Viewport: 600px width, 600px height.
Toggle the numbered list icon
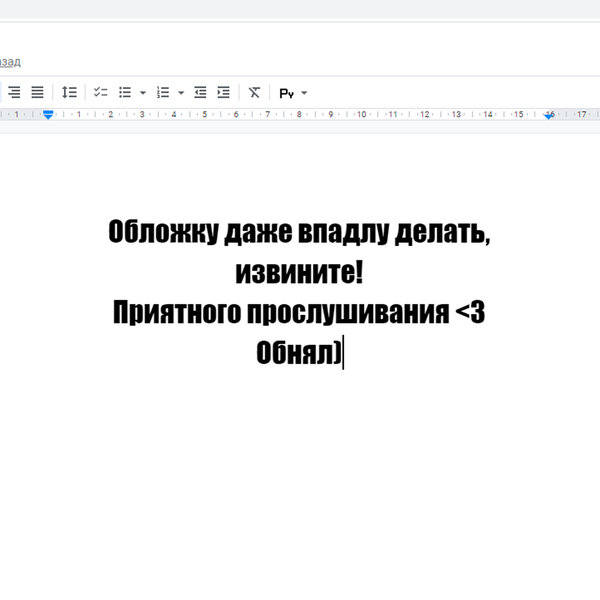(163, 92)
